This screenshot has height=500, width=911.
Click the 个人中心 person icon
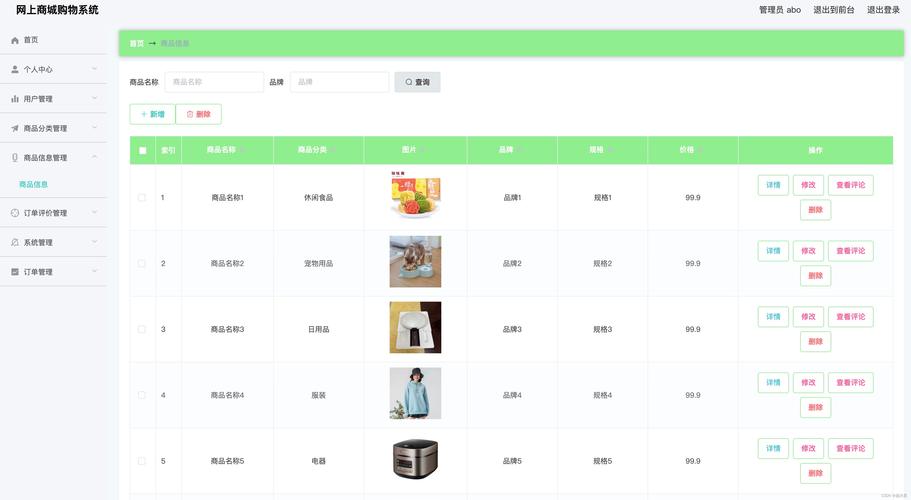pyautogui.click(x=15, y=70)
